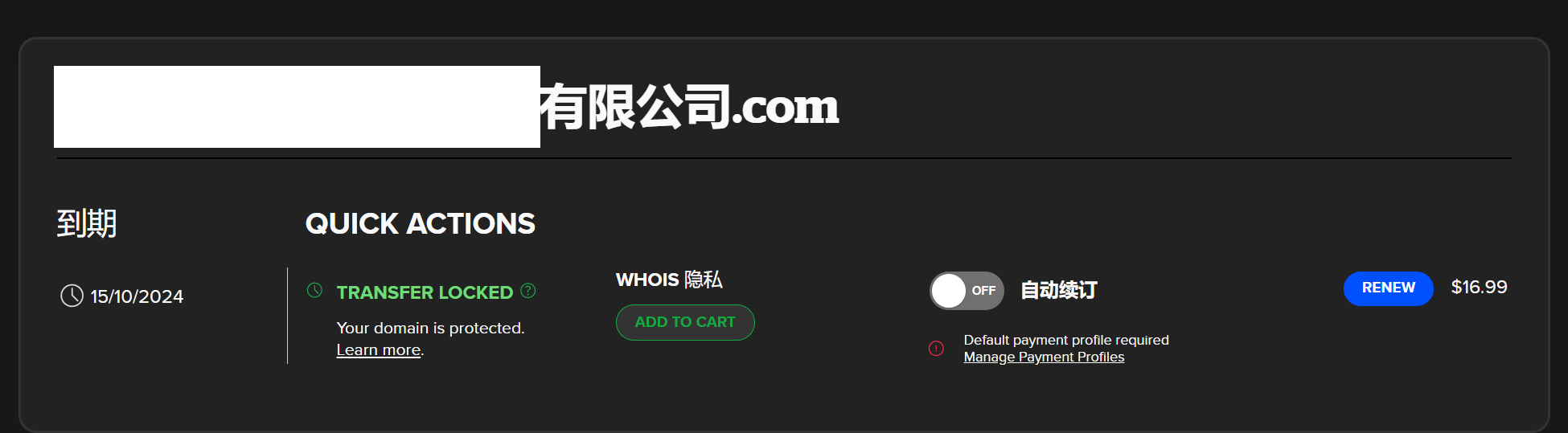Click the 自动续订 label text
This screenshot has width=1568, height=433.
(x=1059, y=290)
